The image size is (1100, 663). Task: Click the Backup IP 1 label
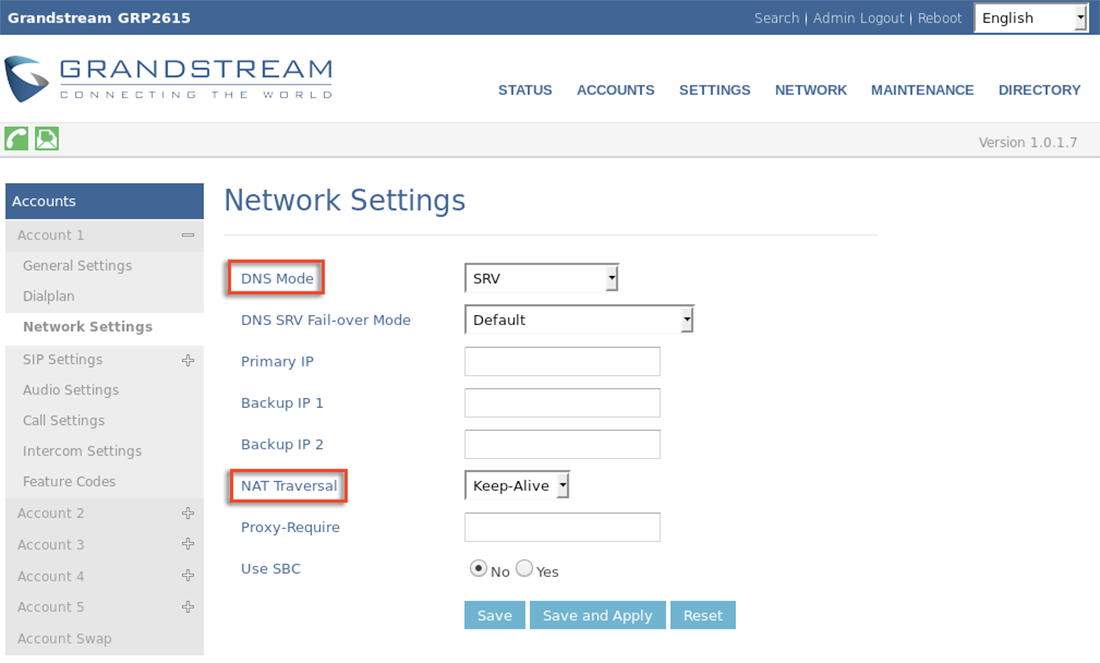click(x=282, y=403)
